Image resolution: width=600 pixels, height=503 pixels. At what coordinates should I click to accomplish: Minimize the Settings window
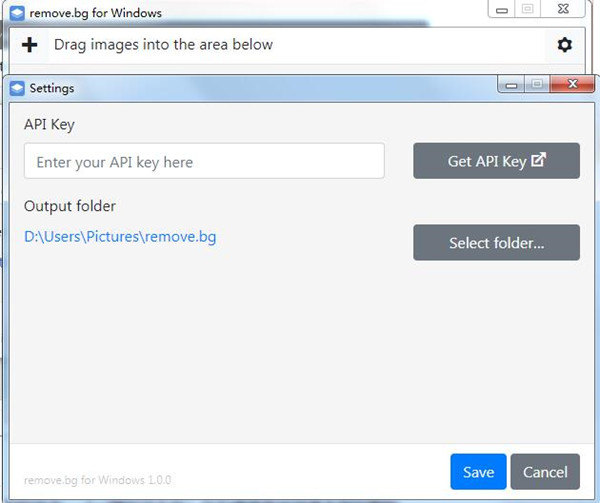511,85
